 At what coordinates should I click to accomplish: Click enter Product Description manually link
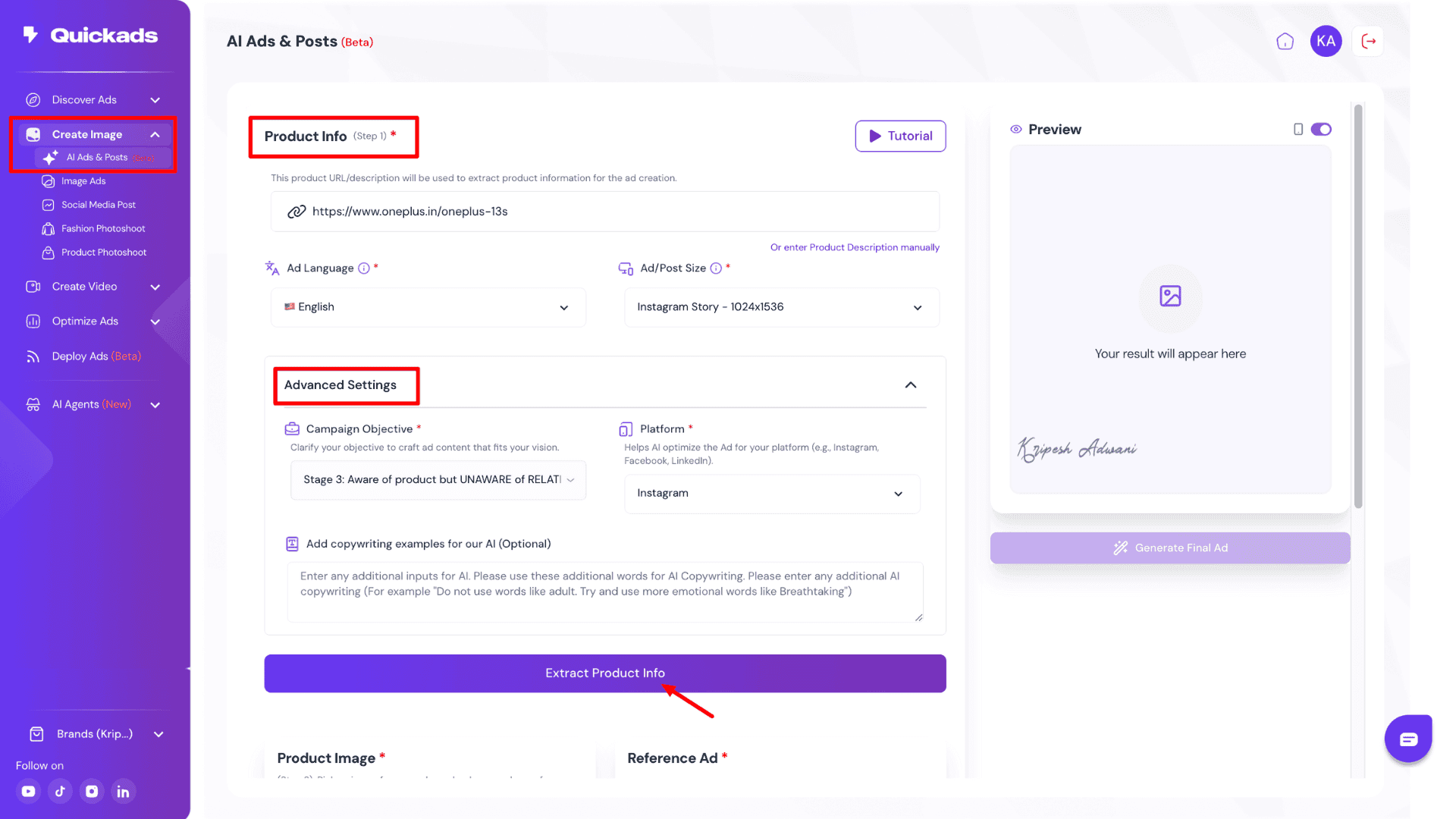pos(855,247)
